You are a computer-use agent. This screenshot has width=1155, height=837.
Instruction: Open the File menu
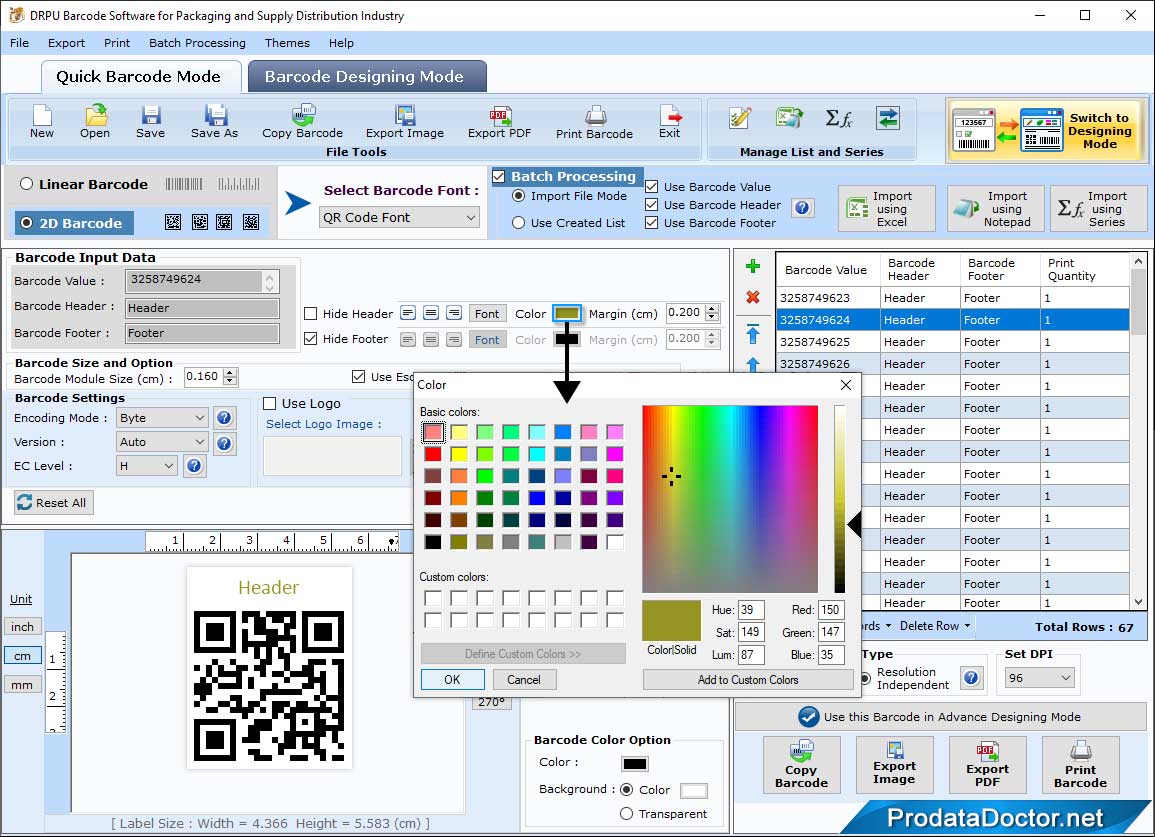19,43
